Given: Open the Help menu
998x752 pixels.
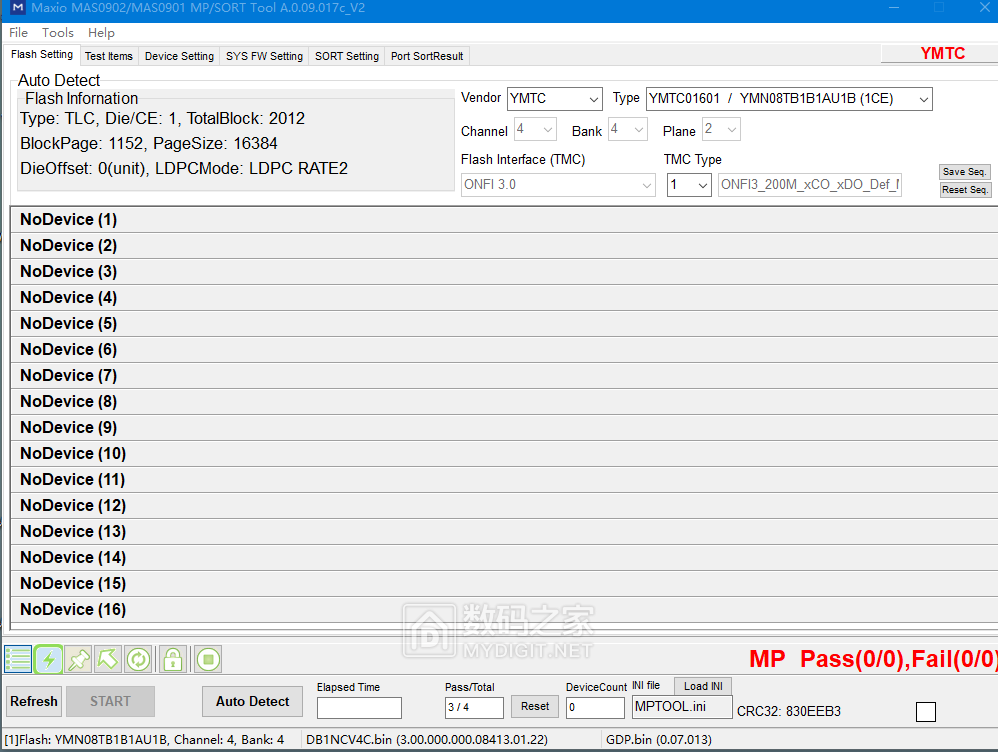Looking at the screenshot, I should 101,32.
